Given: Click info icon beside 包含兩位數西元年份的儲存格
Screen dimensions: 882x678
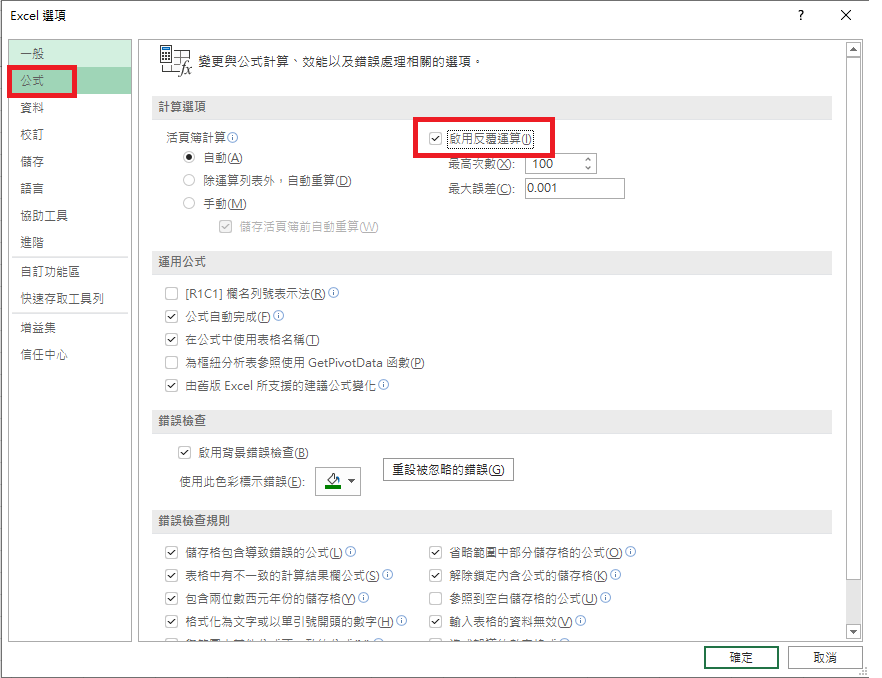Looking at the screenshot, I should 363,598.
